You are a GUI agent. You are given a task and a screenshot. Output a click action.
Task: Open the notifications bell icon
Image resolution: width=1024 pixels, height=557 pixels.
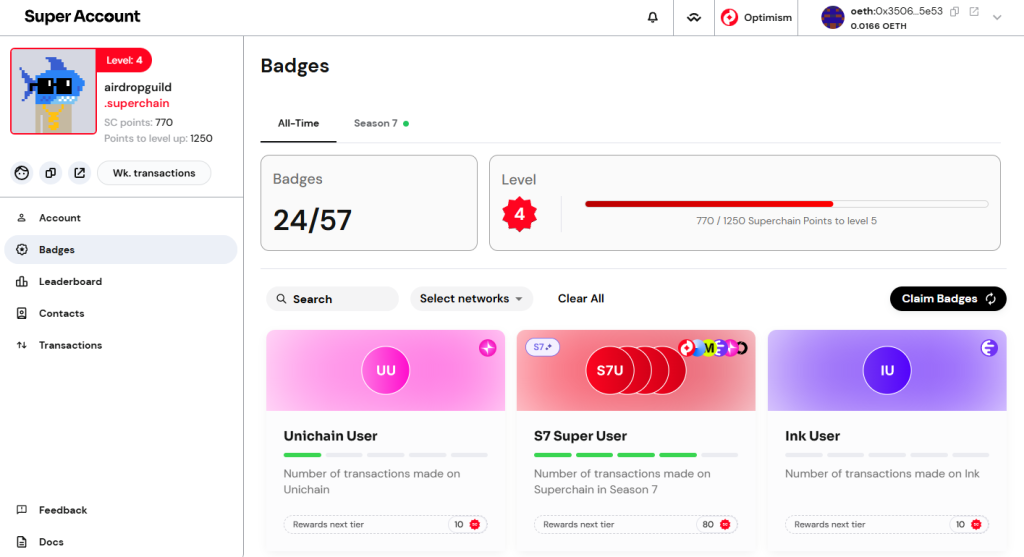tap(653, 17)
